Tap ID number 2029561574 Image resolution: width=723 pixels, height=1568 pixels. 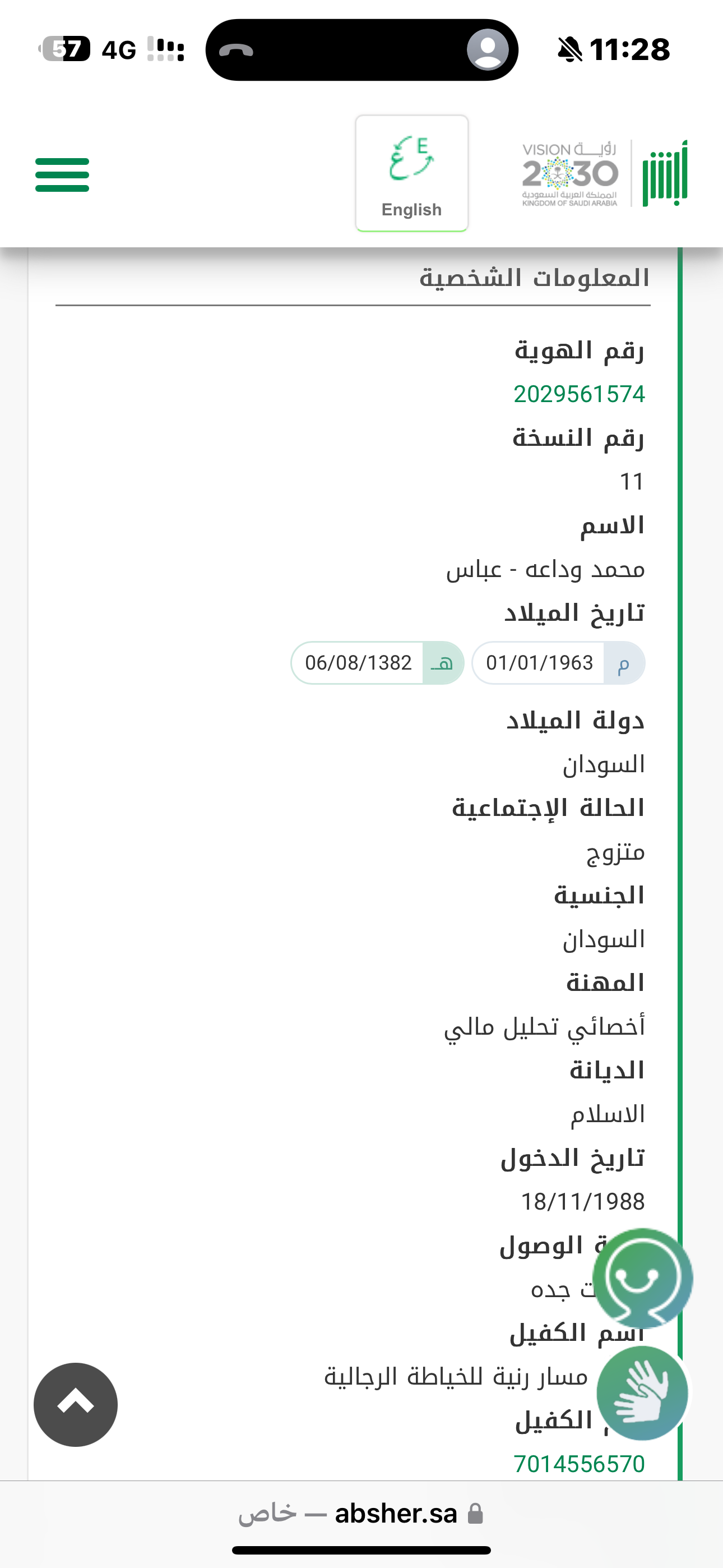[x=579, y=394]
